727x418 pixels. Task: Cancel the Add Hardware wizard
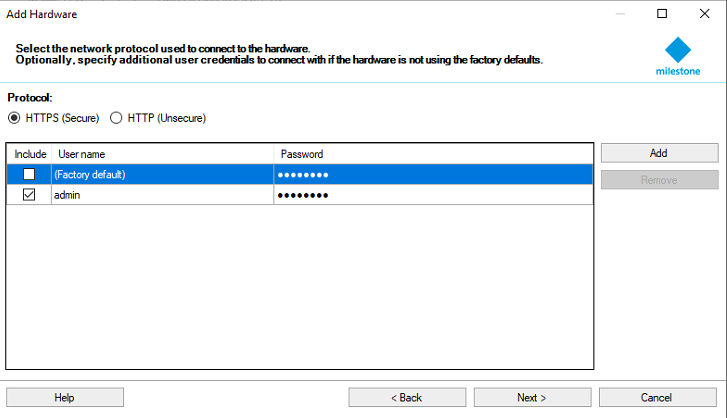tap(657, 397)
